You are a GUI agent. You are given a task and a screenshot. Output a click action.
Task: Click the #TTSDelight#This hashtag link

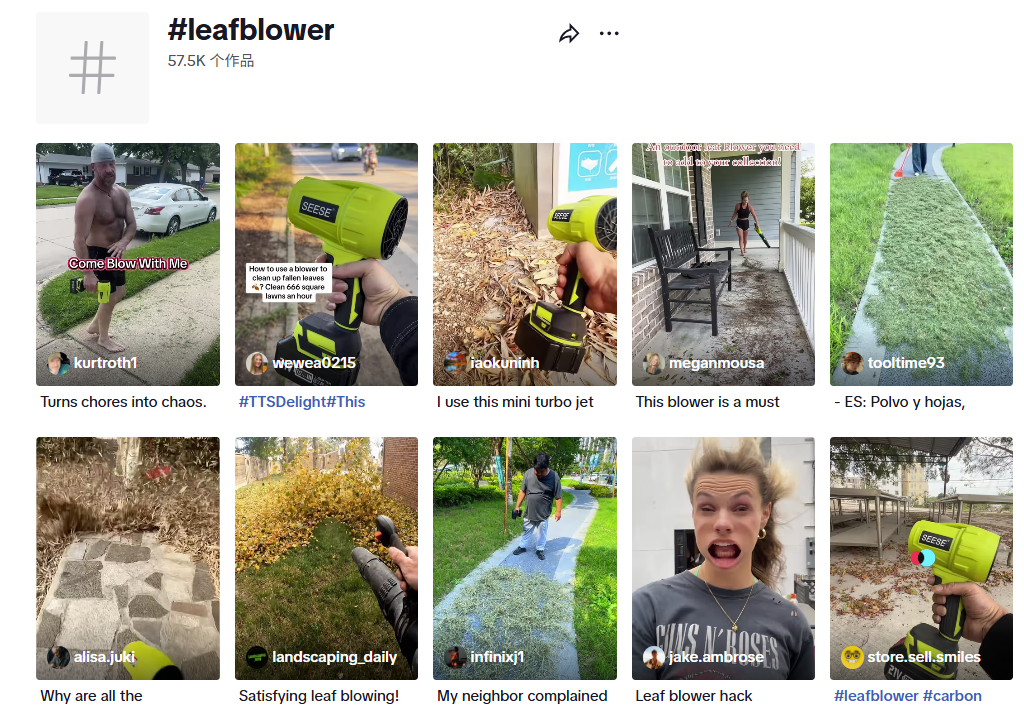tap(302, 402)
